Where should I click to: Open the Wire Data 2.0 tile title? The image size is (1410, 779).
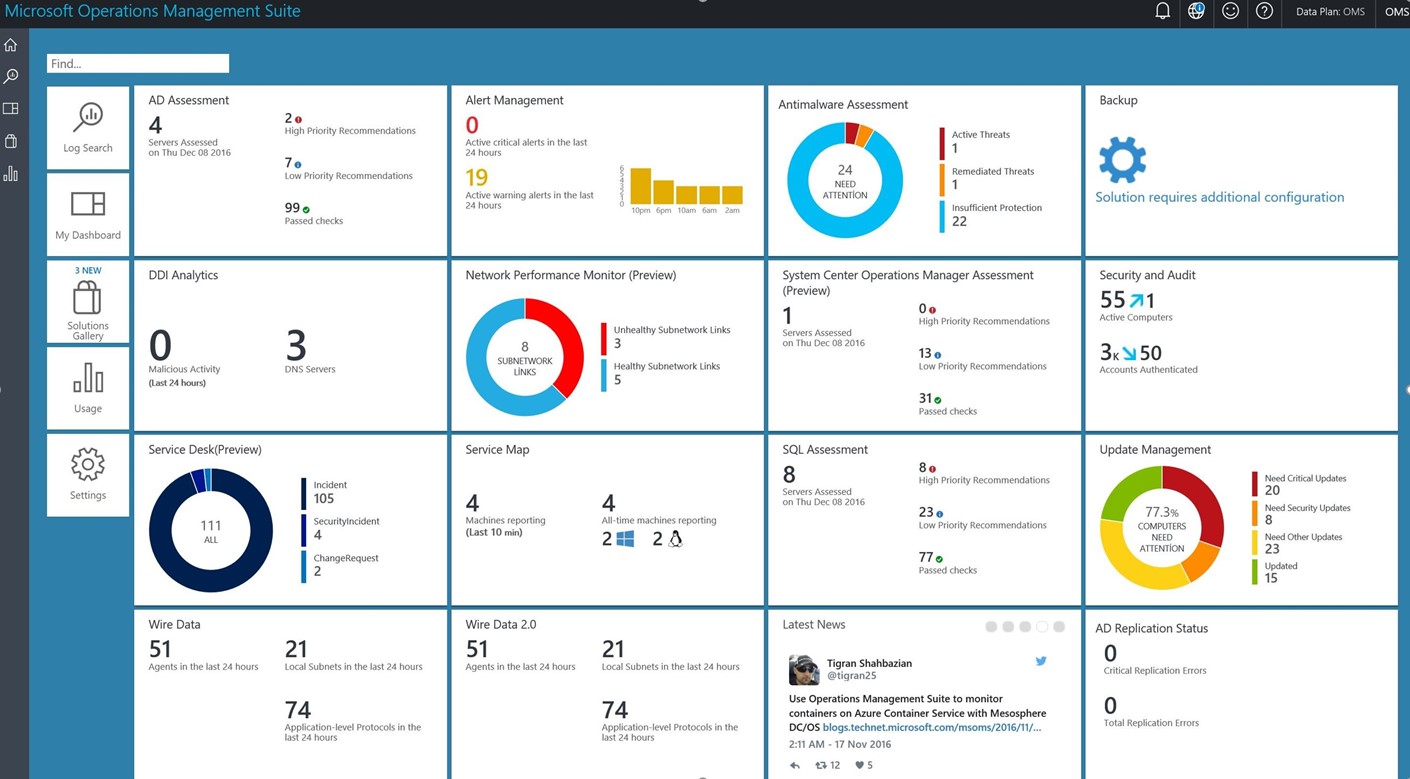[501, 624]
